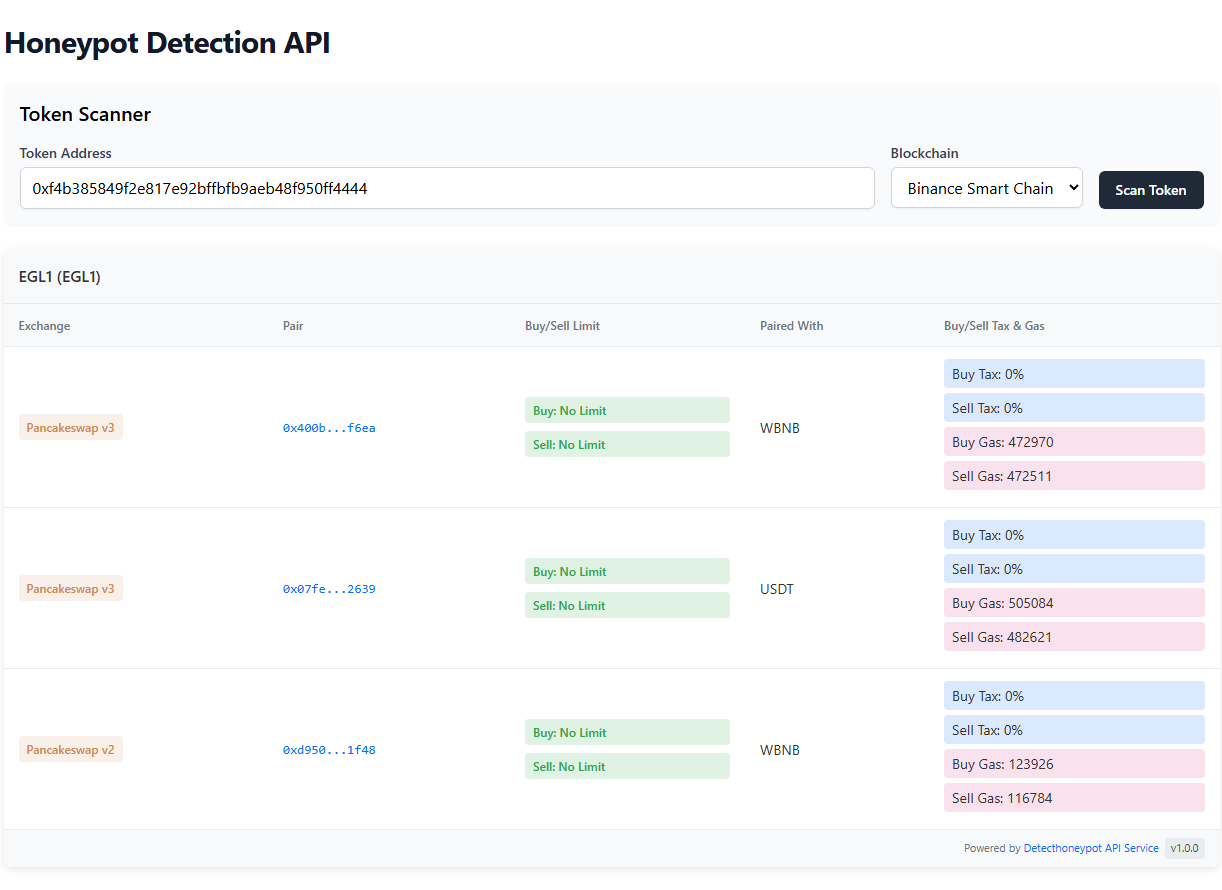Image resolution: width=1222 pixels, height=890 pixels.
Task: Click the Token Address input field
Action: click(447, 188)
